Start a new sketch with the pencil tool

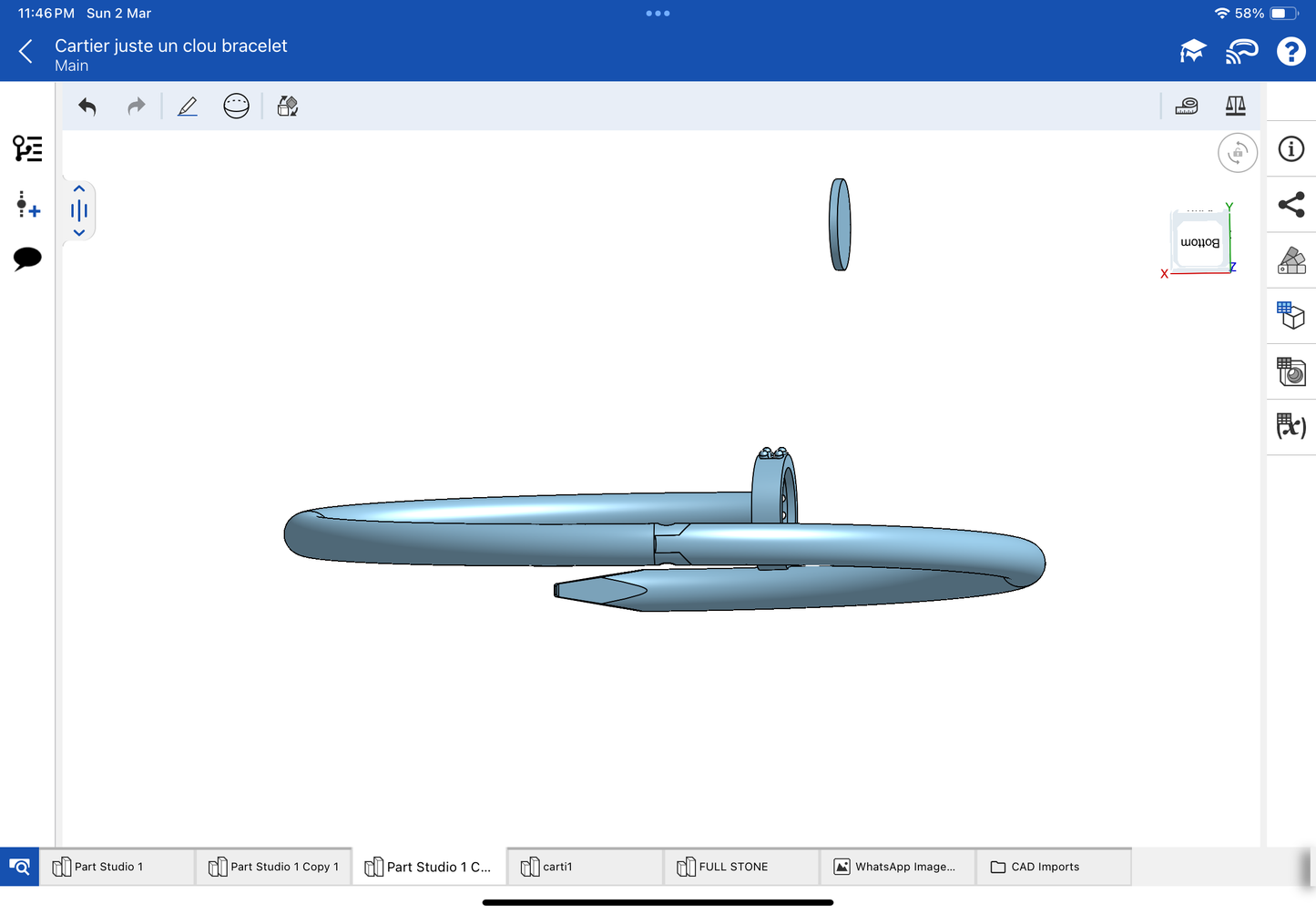(x=188, y=107)
